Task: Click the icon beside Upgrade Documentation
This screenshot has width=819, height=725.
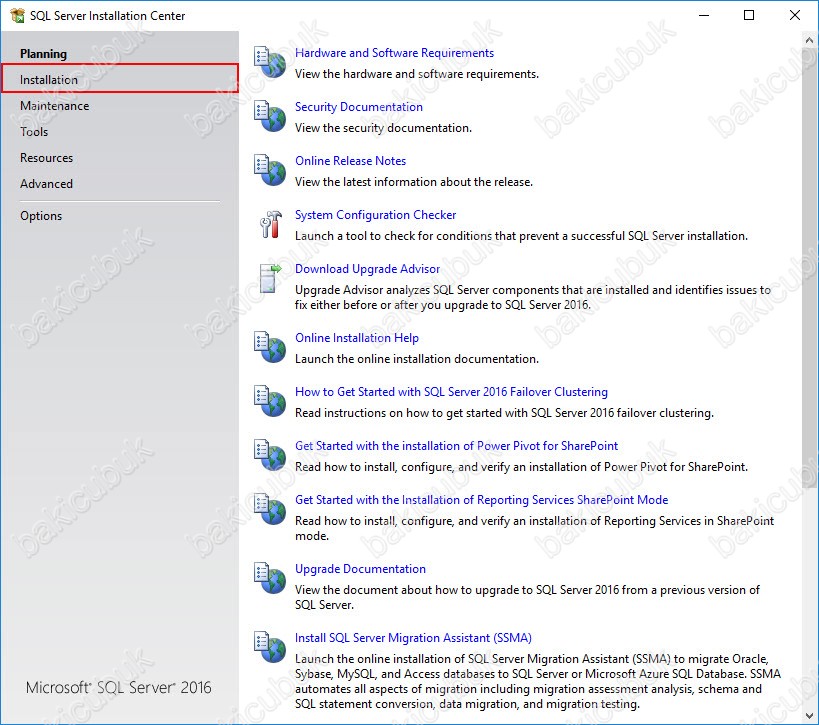Action: (270, 577)
